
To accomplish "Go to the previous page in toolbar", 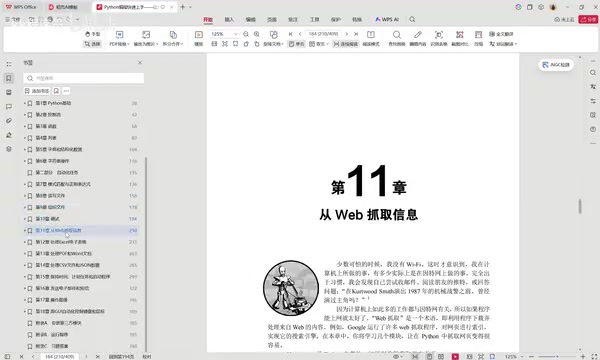I will (x=300, y=34).
